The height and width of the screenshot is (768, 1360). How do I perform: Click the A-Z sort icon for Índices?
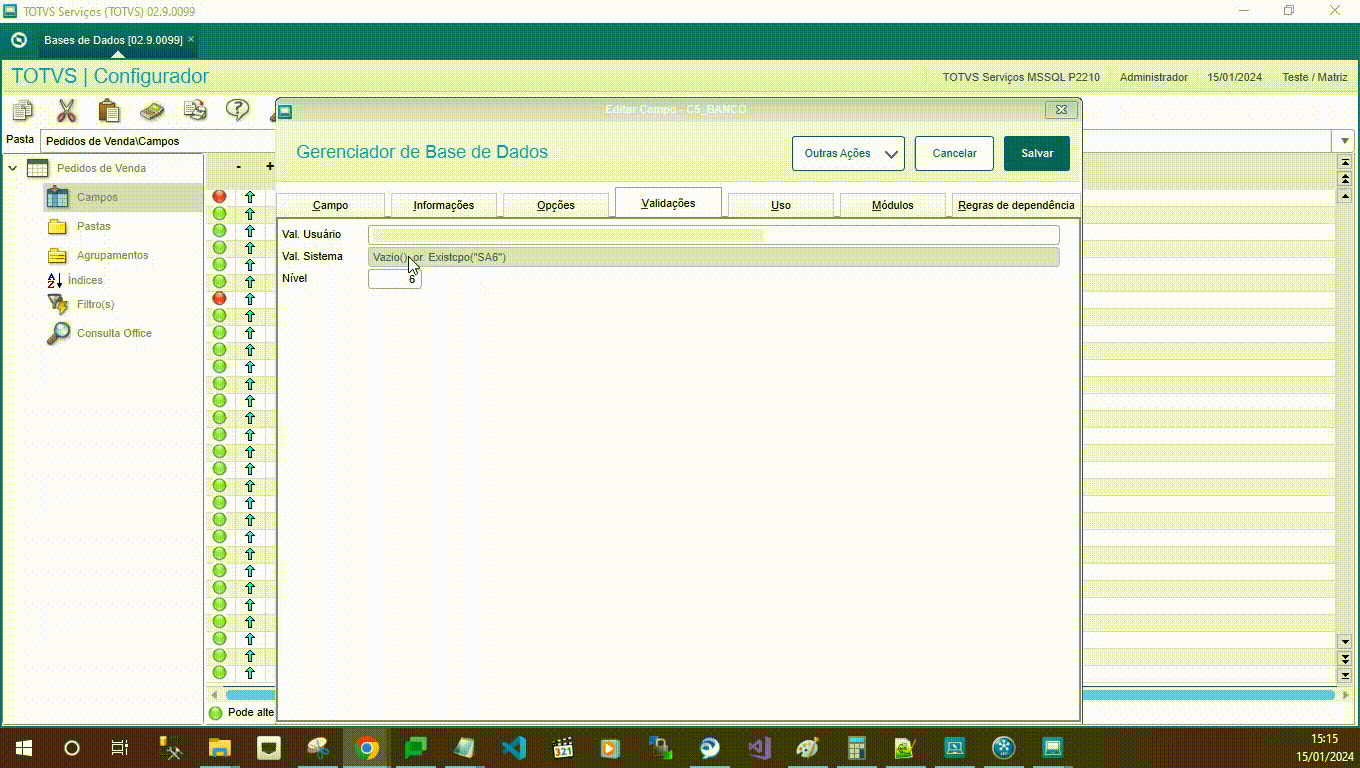tap(55, 280)
